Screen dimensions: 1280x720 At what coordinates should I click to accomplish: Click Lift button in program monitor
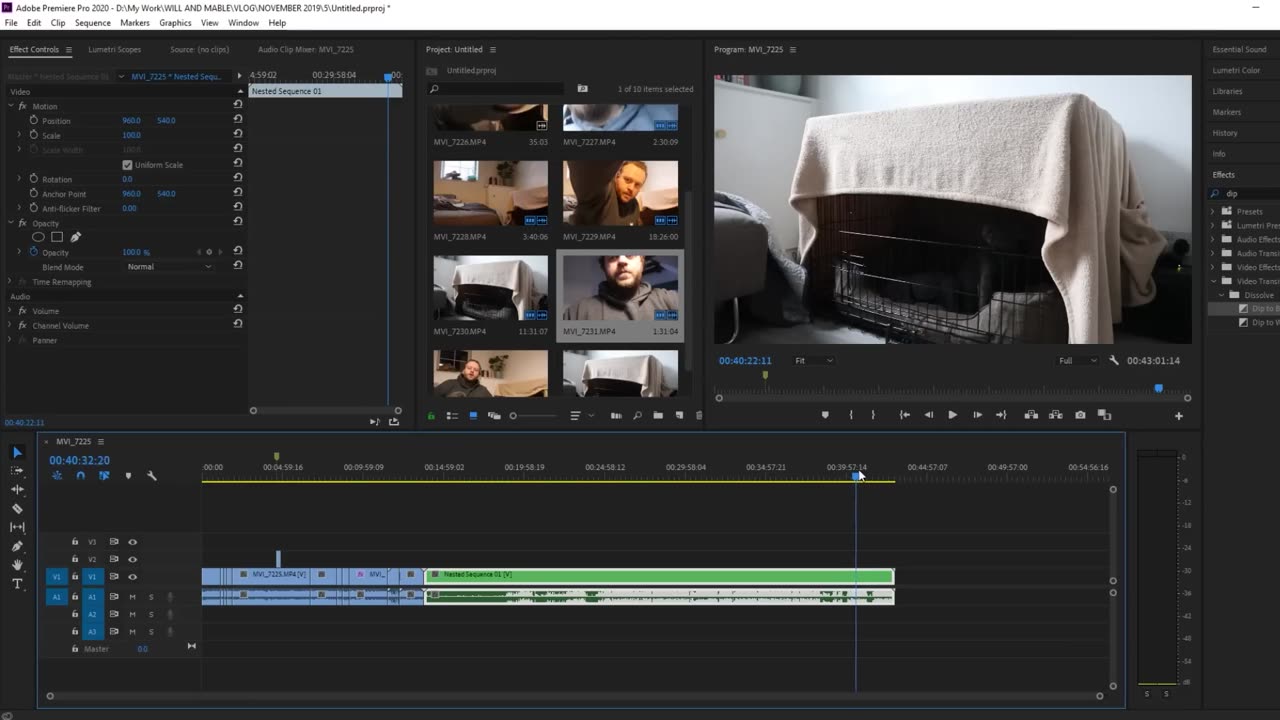[x=1031, y=415]
